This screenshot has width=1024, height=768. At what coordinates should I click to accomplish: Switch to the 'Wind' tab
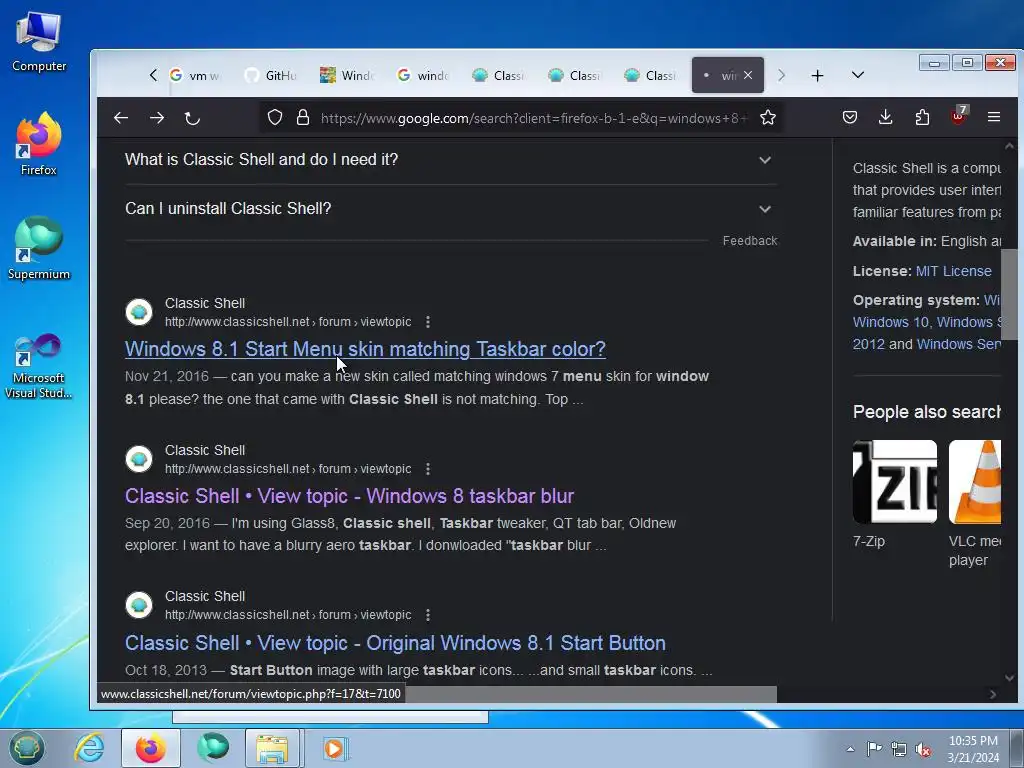(x=347, y=75)
